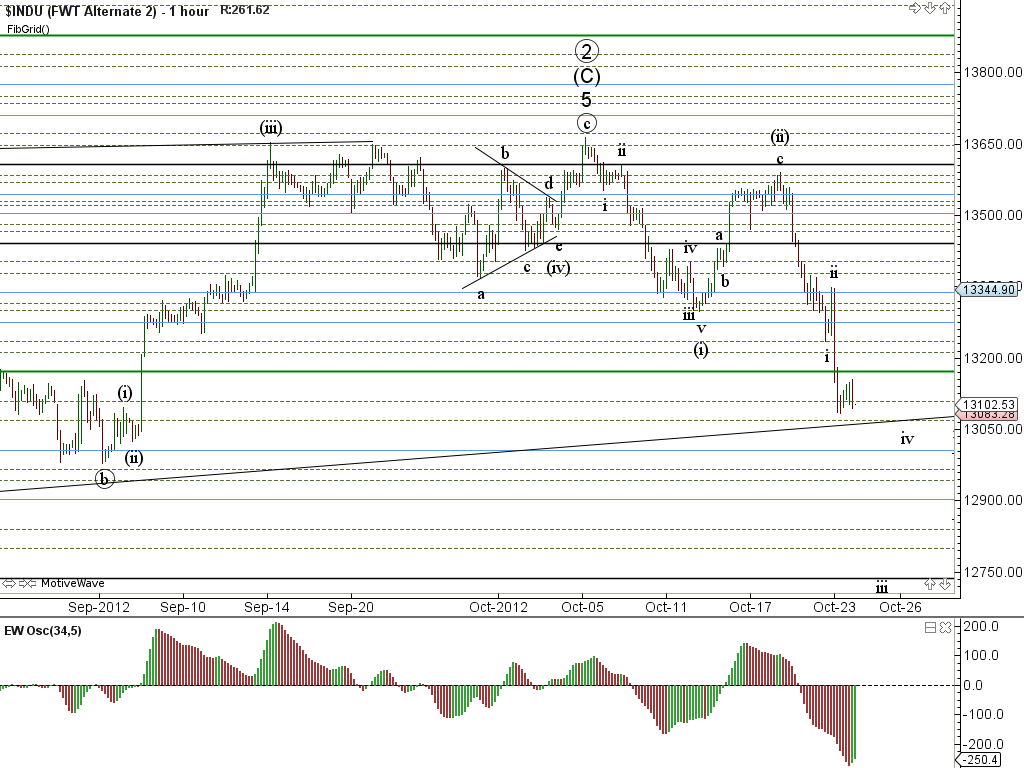Click the 13344.90 price marker on axis

(x=988, y=289)
